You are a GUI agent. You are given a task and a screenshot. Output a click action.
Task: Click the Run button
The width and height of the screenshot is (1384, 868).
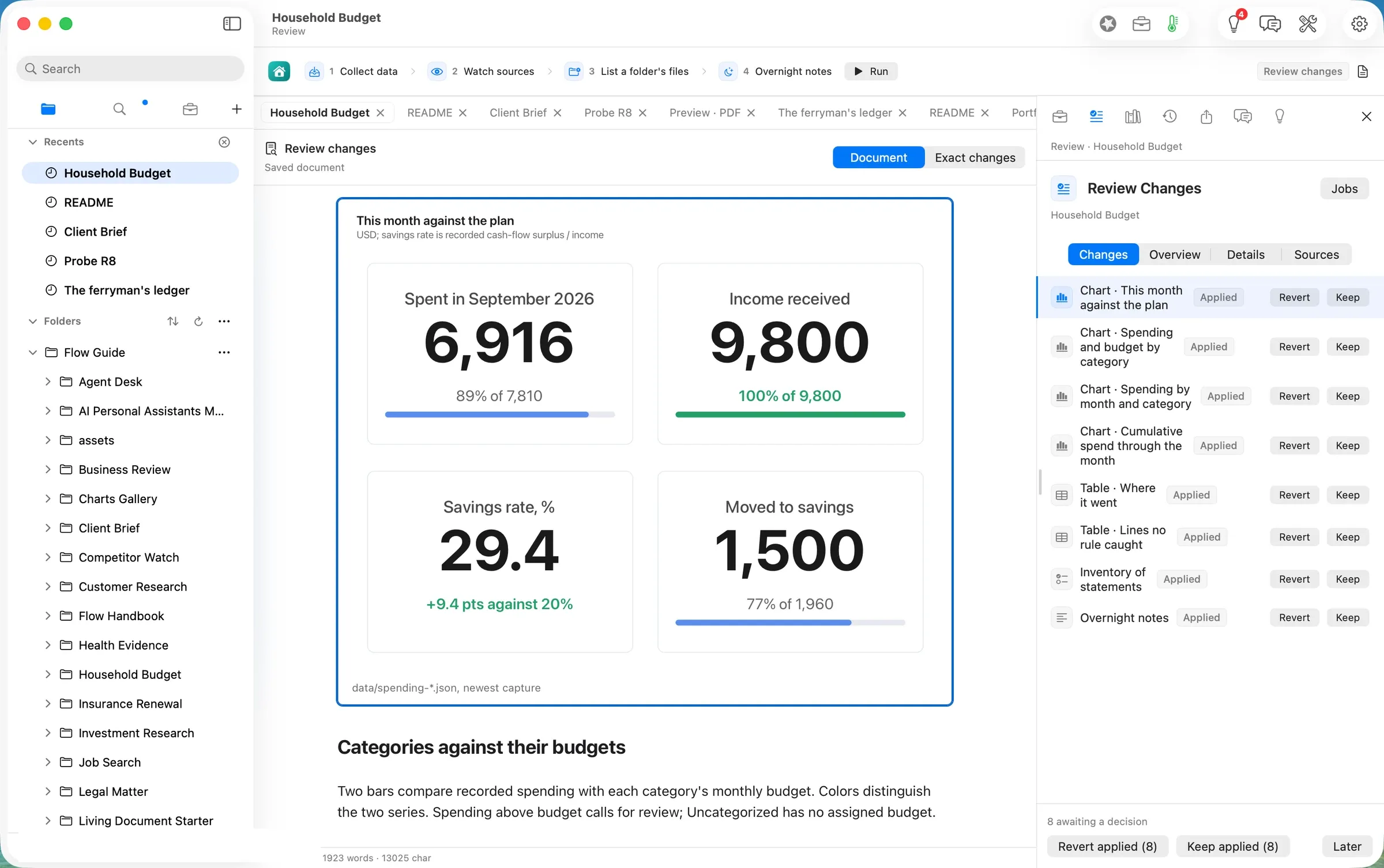[x=871, y=71]
